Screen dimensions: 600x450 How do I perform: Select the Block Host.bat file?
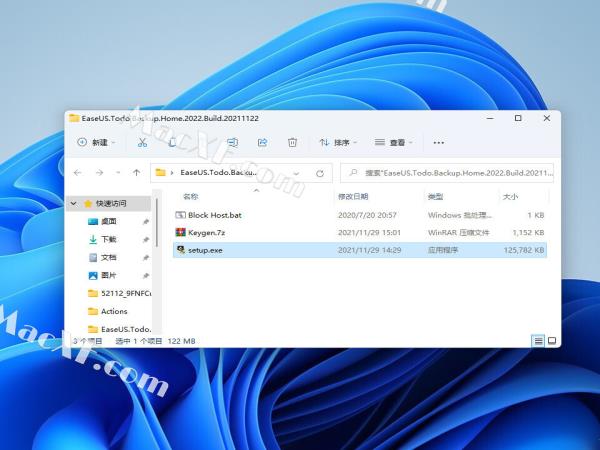click(x=360, y=215)
